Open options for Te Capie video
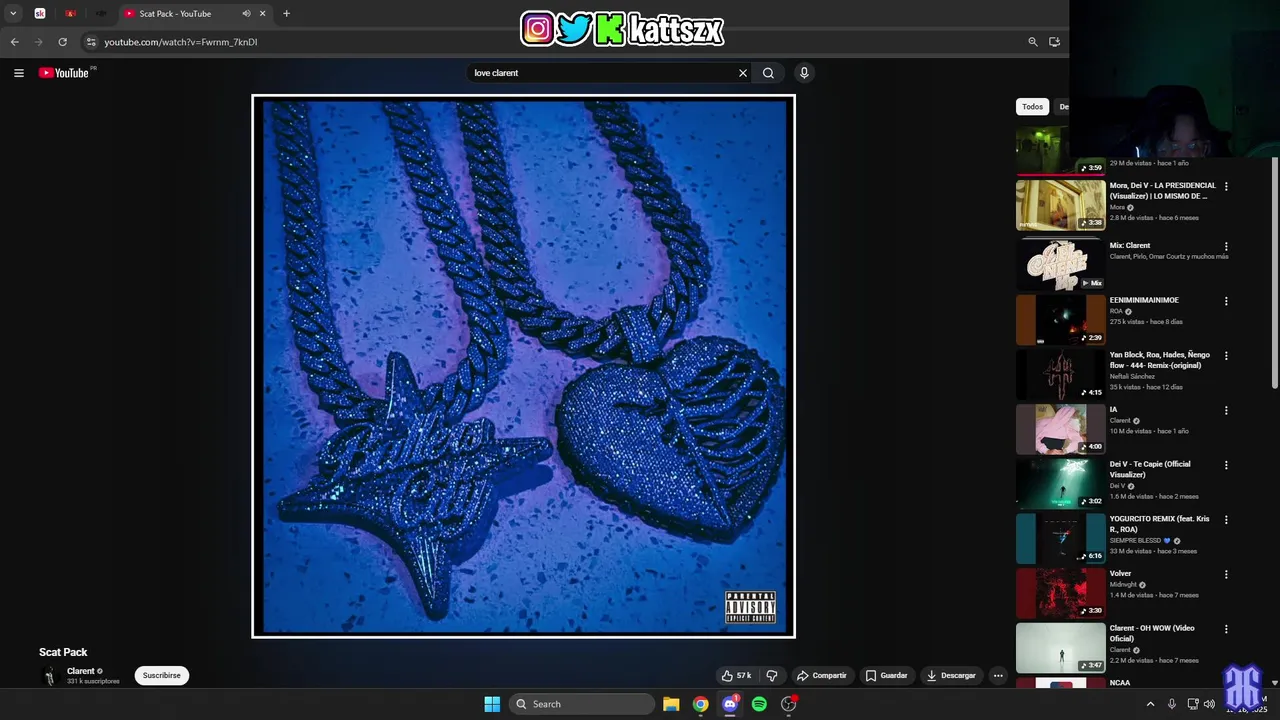Screen dimensions: 1280x720 coord(1226,465)
